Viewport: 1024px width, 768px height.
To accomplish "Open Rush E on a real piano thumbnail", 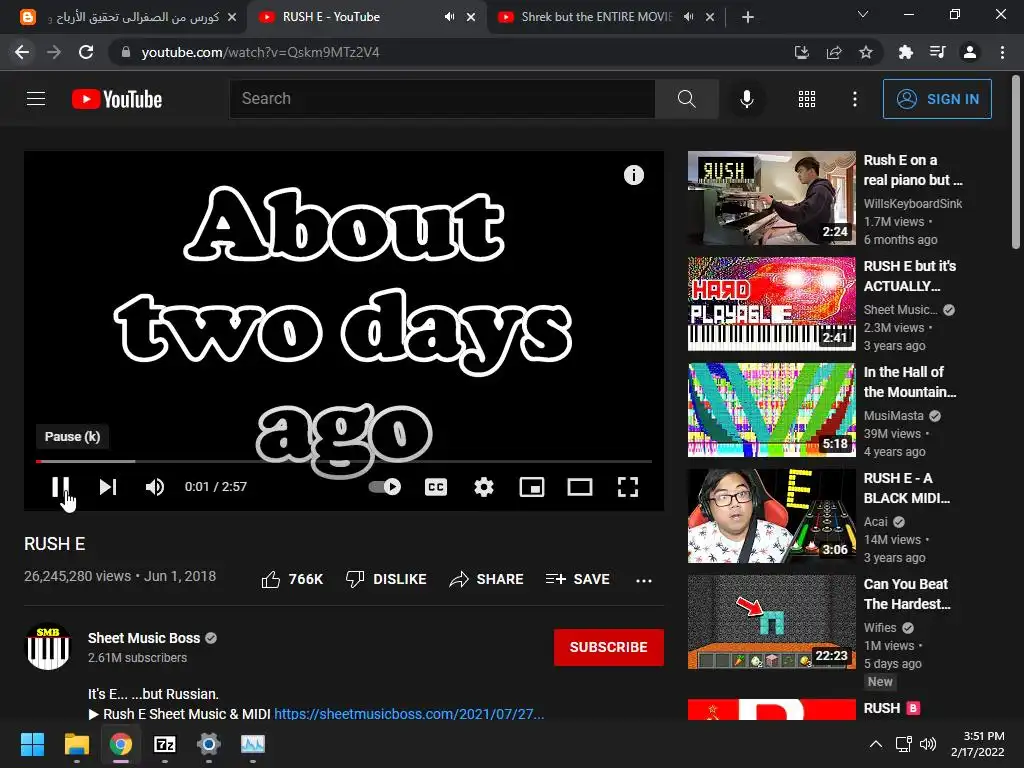I will click(771, 198).
